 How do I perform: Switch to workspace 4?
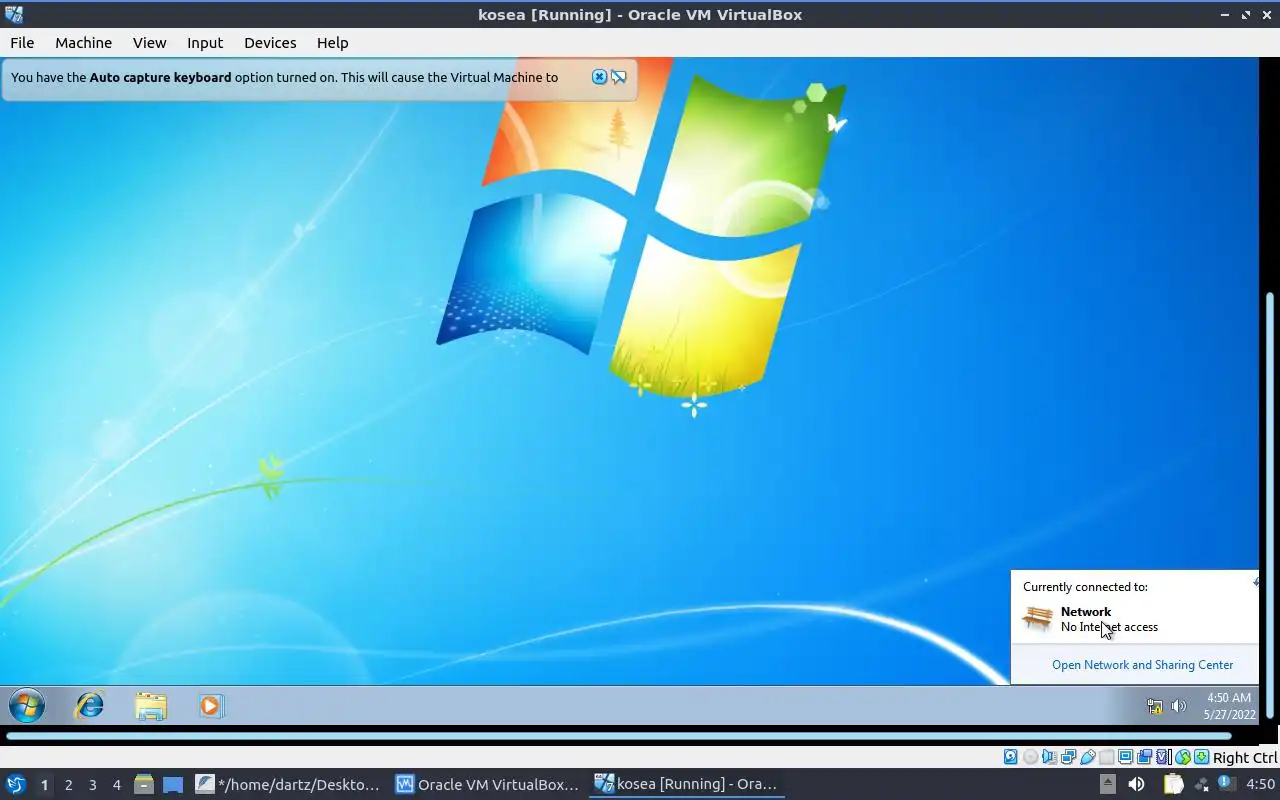[x=116, y=785]
